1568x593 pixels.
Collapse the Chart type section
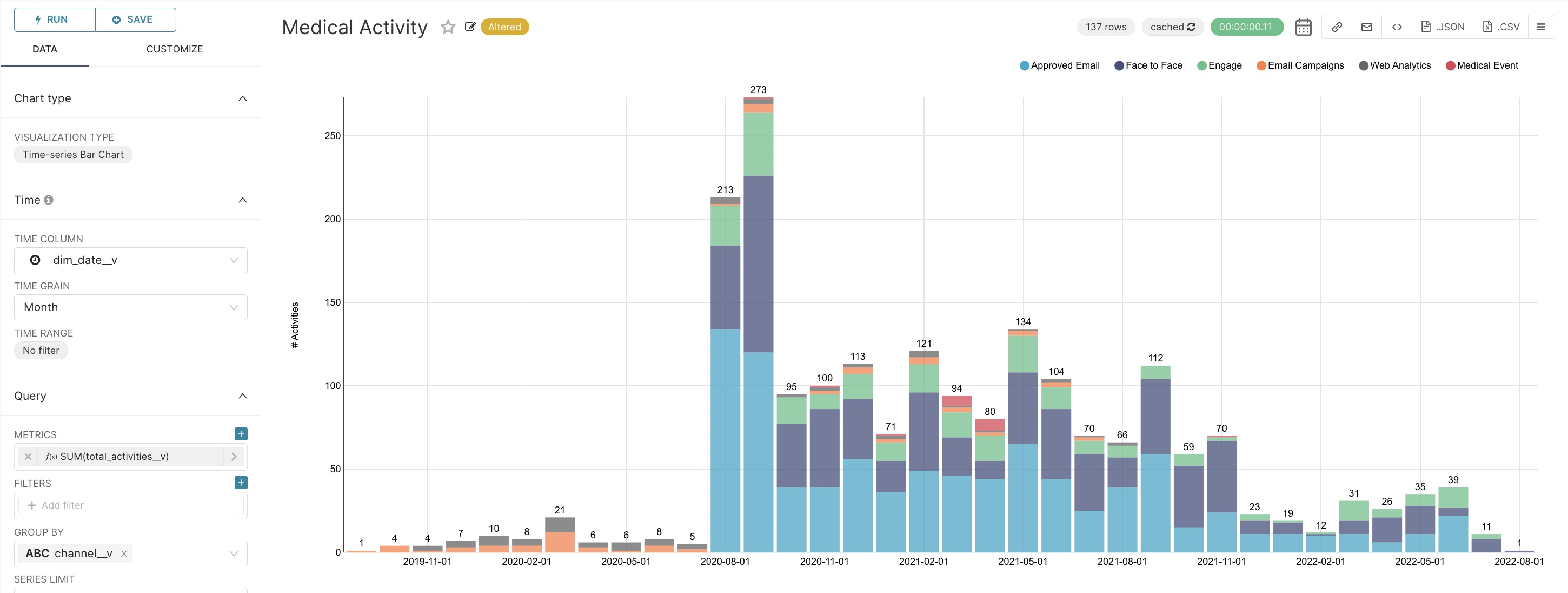[242, 98]
